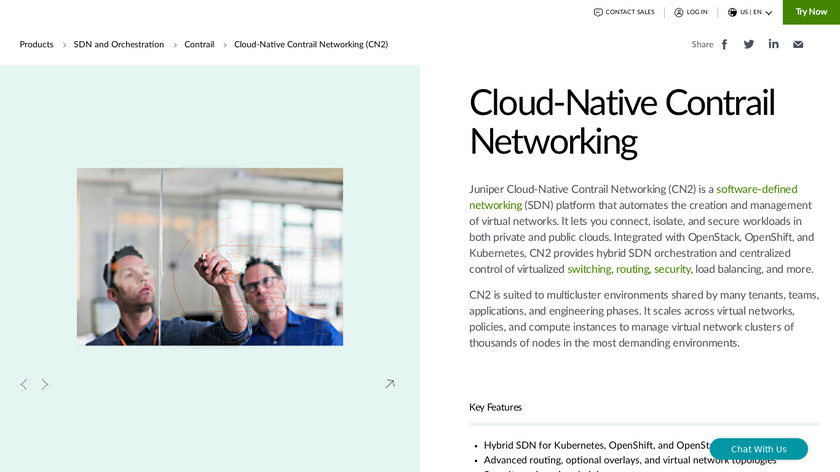Go to Contrail breadcrumb

tap(199, 44)
